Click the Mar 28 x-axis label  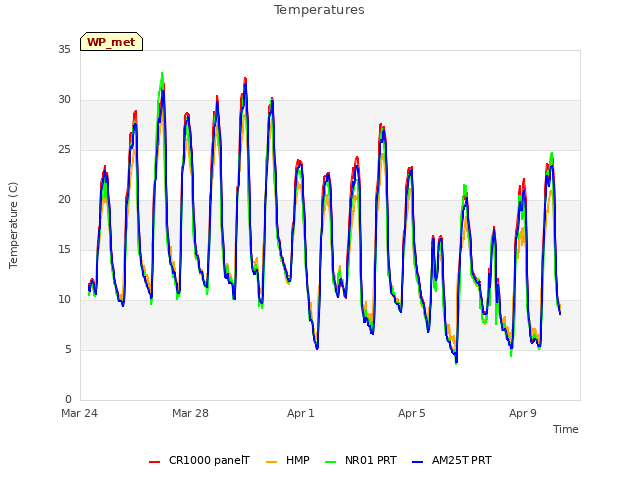click(x=190, y=413)
